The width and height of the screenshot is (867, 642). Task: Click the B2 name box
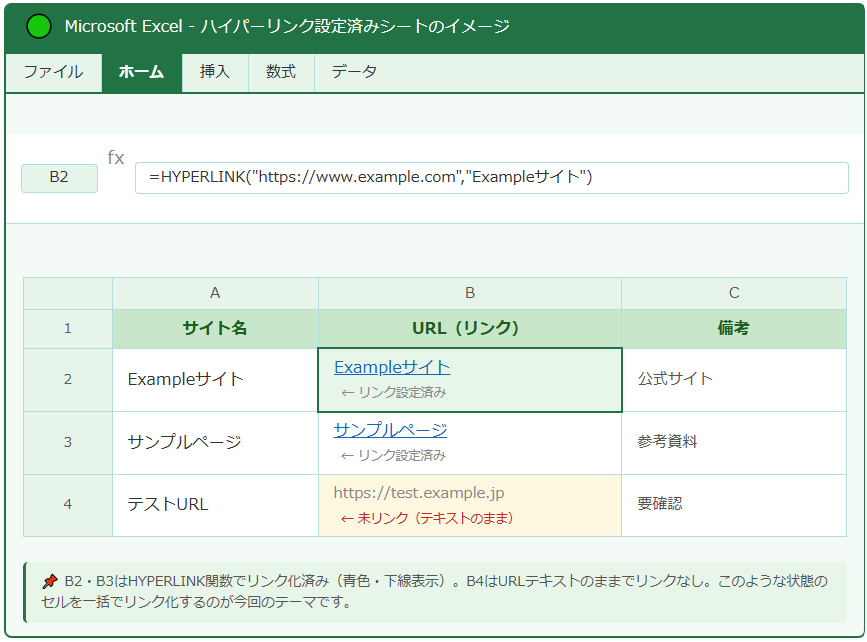[x=59, y=178]
